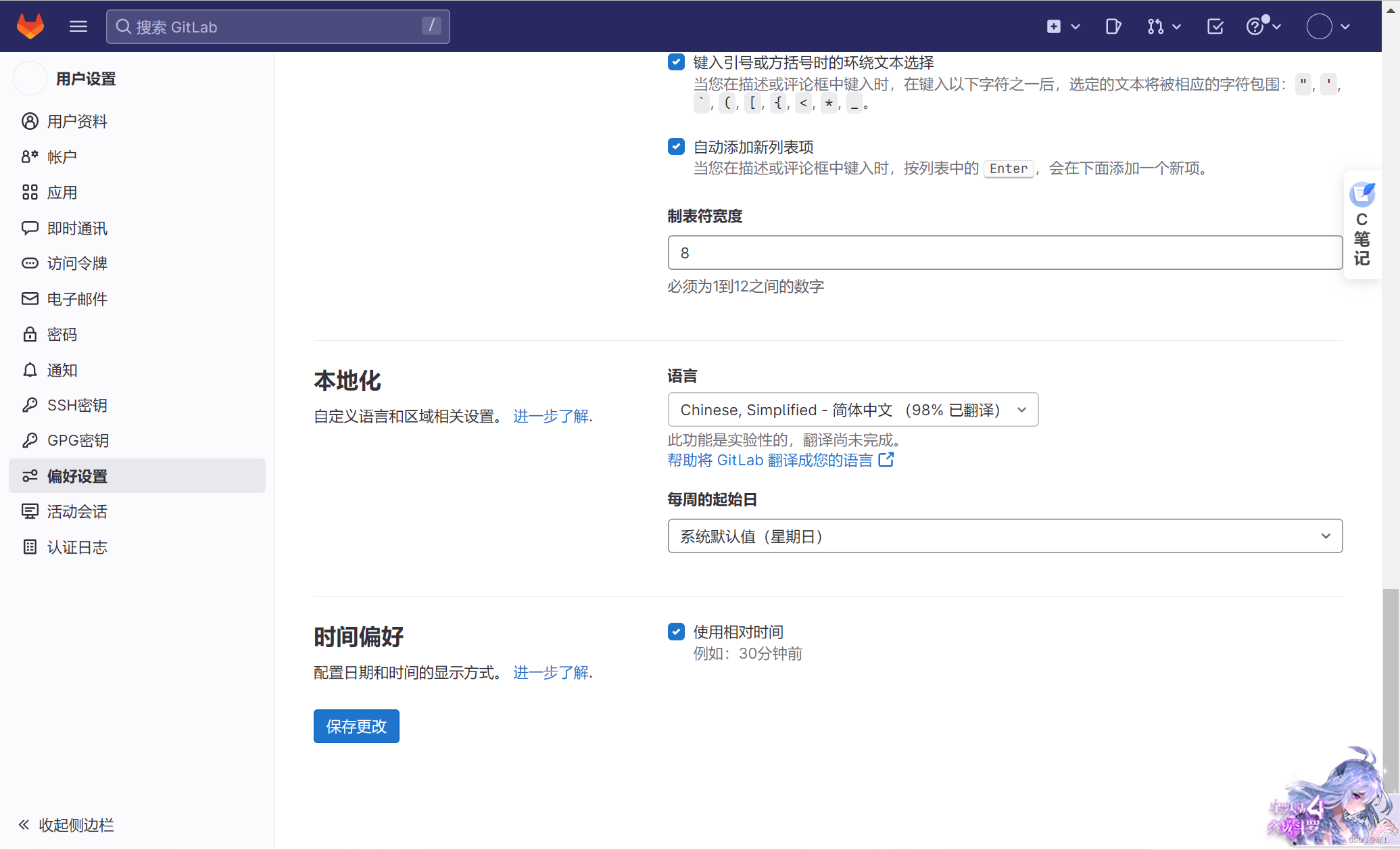Go to SSH密钥 in sidebar
1400x850 pixels.
click(x=77, y=405)
